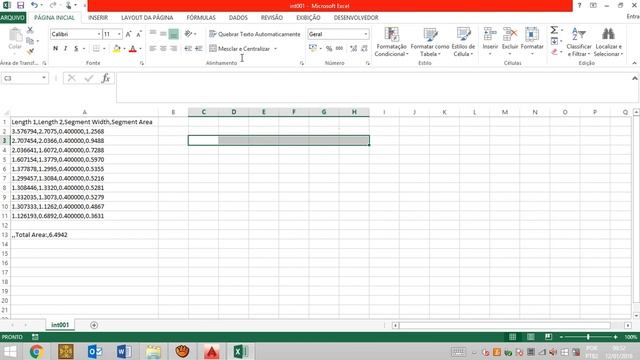This screenshot has height=360, width=640.
Task: Toggle underline S formatting
Action: pos(76,49)
